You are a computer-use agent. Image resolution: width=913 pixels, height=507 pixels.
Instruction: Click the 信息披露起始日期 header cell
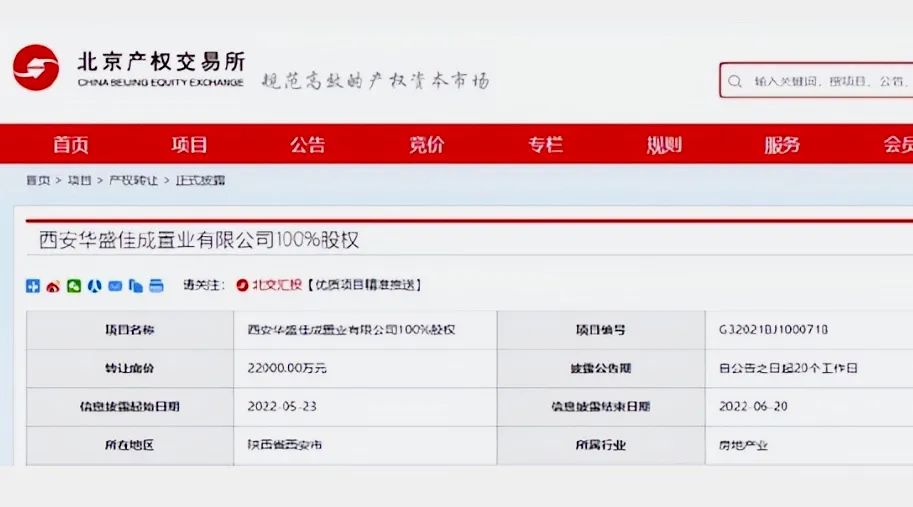pos(130,407)
